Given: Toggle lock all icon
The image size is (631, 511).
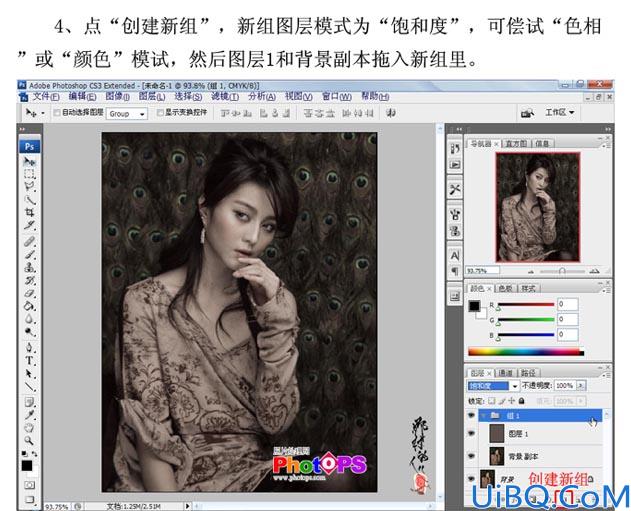Looking at the screenshot, I should pyautogui.click(x=522, y=401).
